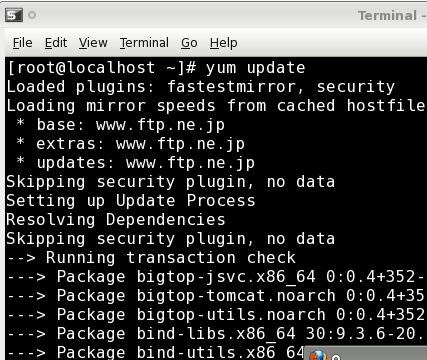
Task: Open the File menu
Action: tap(23, 43)
